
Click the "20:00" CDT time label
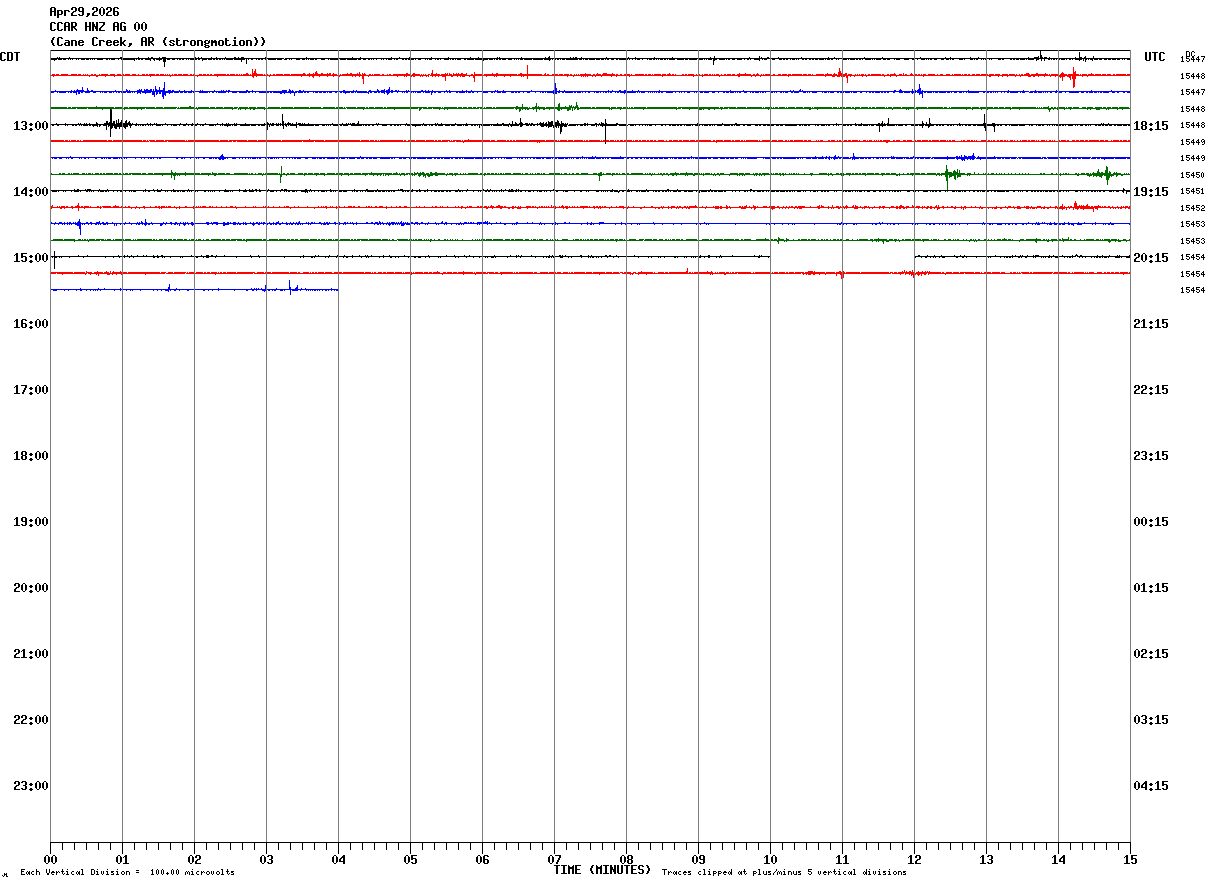pos(31,587)
